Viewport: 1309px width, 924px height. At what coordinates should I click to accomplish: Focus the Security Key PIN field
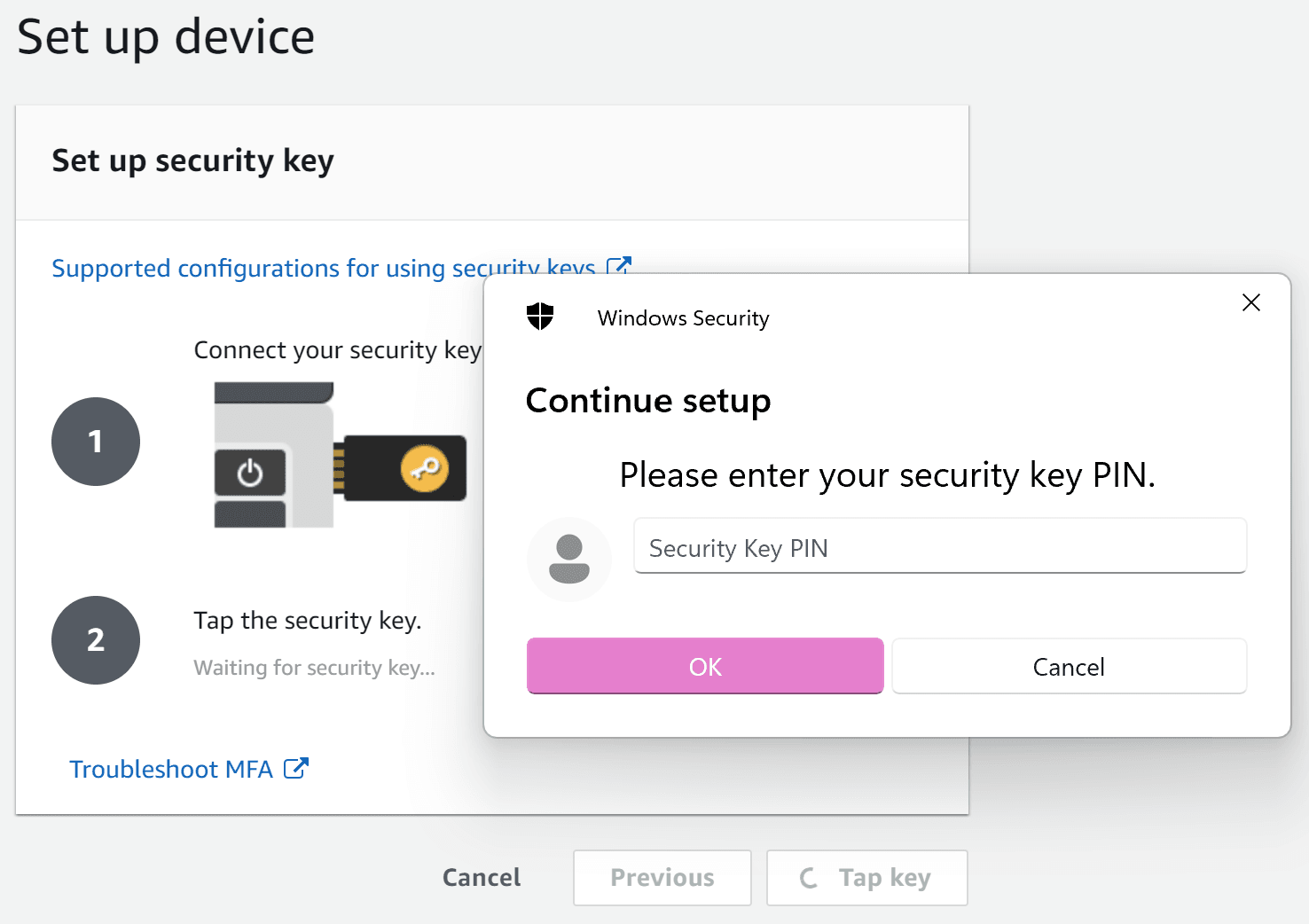tap(940, 546)
